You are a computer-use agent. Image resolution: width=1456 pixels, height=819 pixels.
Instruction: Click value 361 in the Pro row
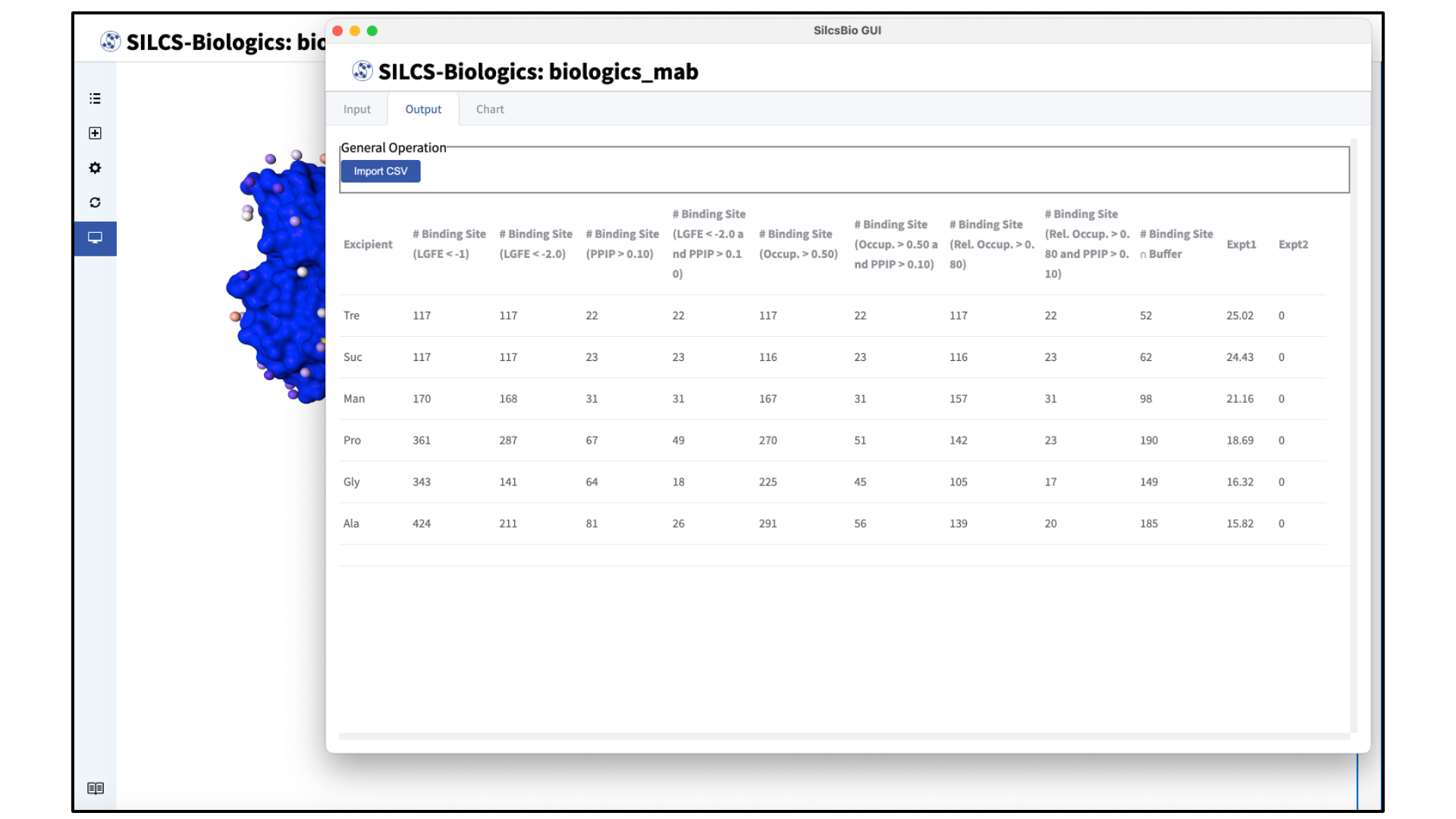click(422, 441)
